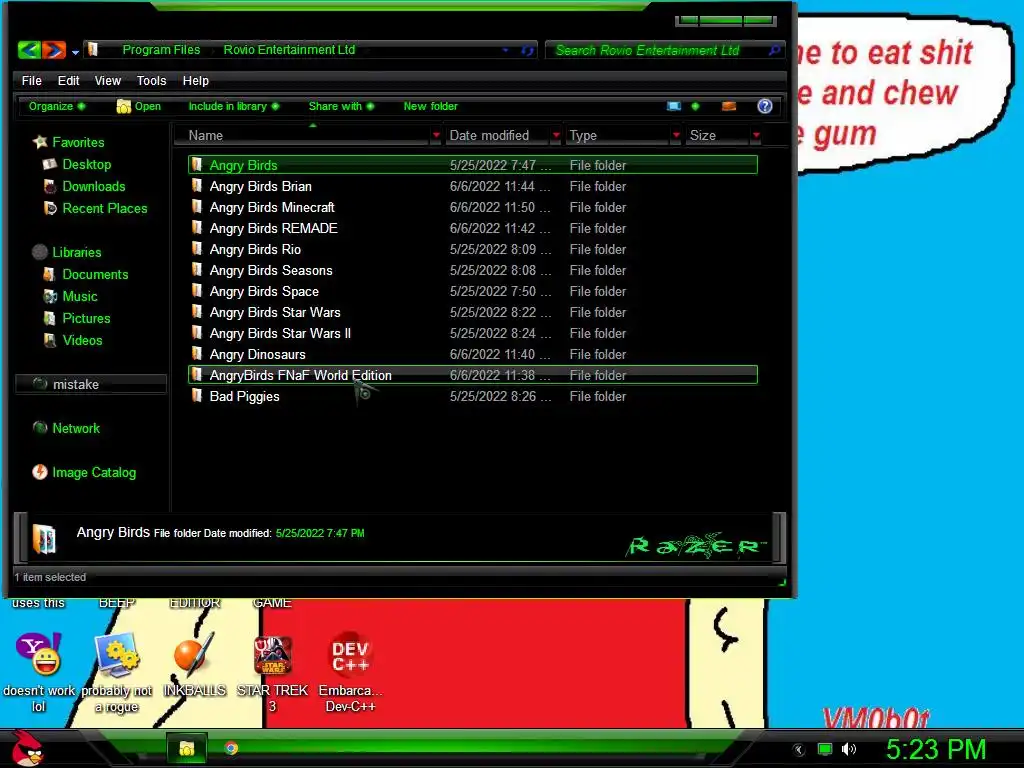This screenshot has width=1024, height=768.
Task: Select the Angry Birds Star Wars II folder
Action: coord(473,333)
